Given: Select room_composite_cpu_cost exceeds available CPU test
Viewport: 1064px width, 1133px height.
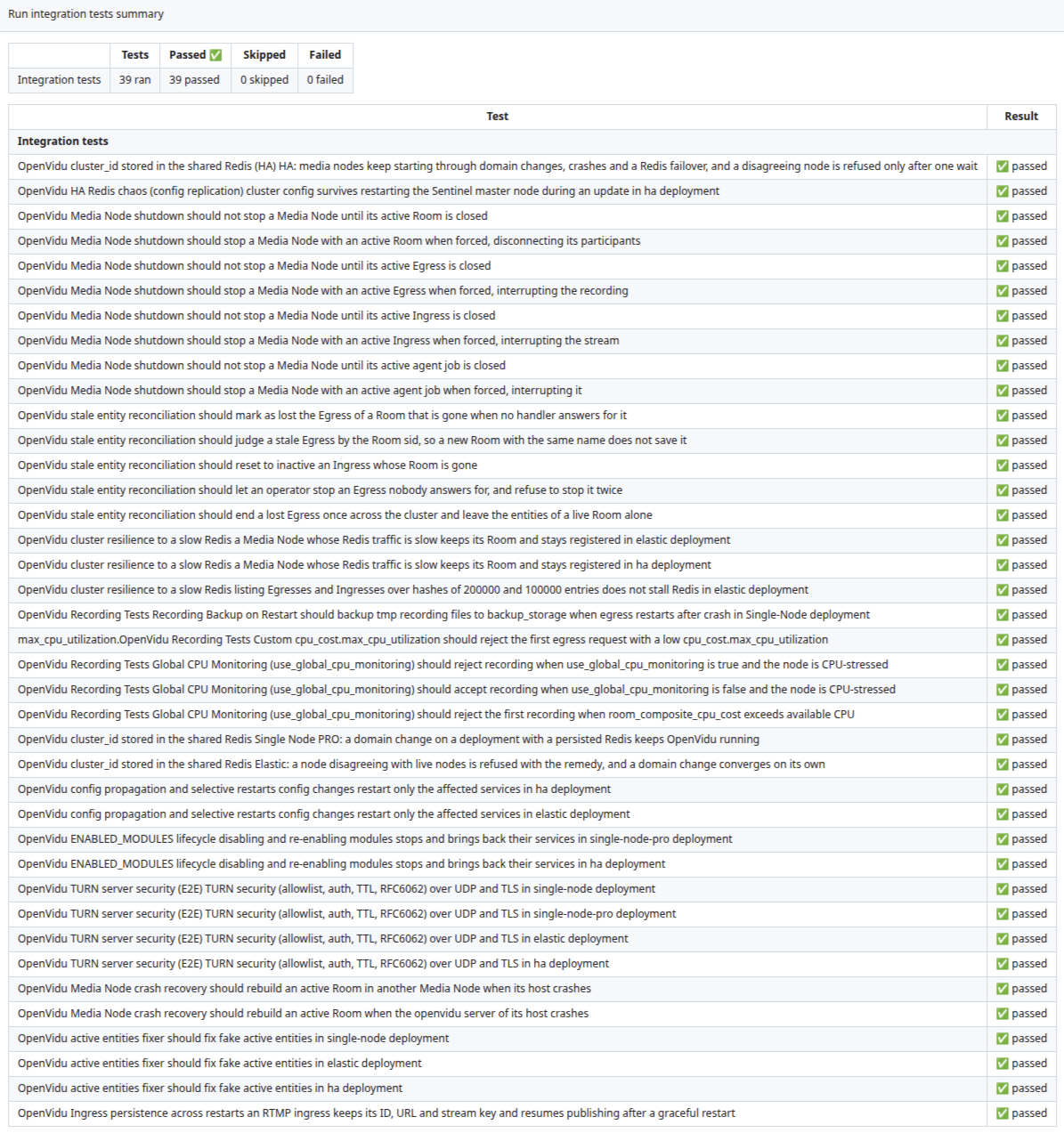Looking at the screenshot, I should coord(436,715).
